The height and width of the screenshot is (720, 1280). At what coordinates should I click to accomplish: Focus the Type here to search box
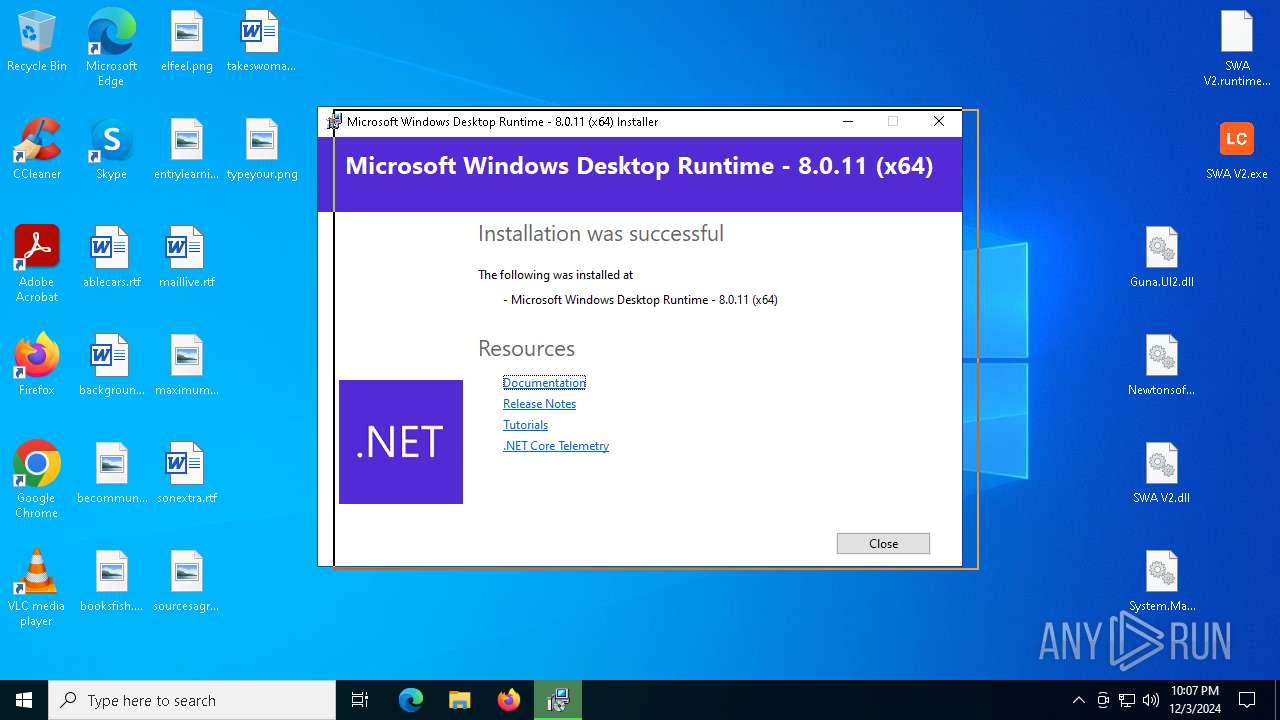pos(192,700)
